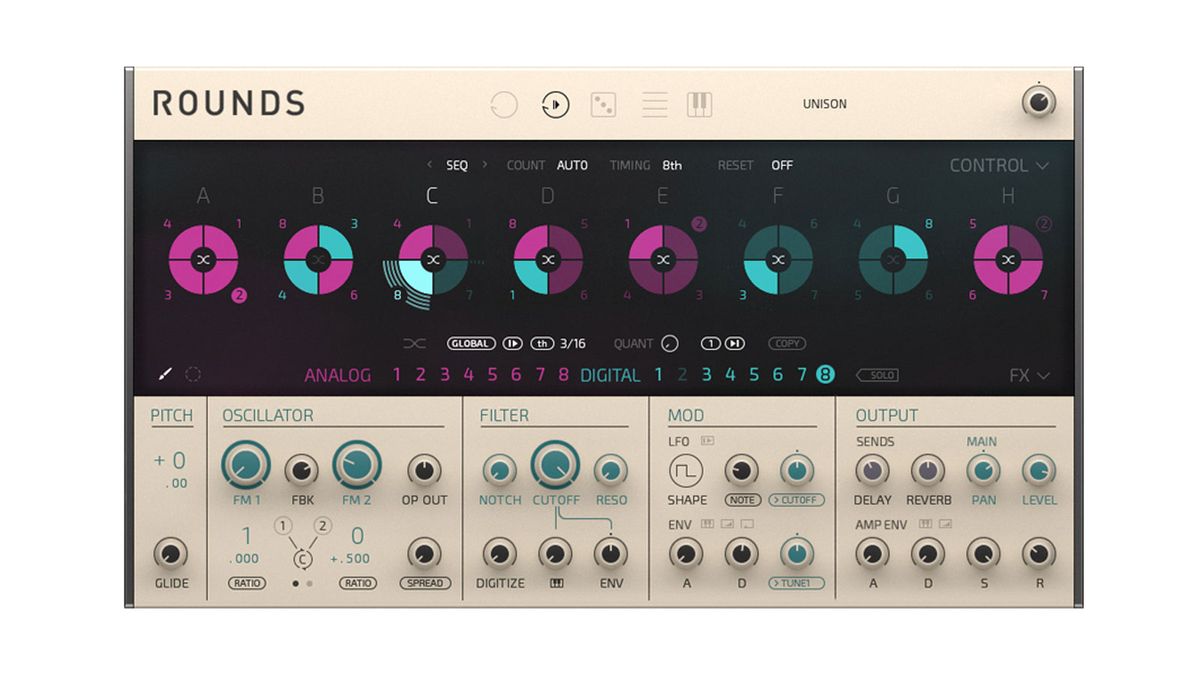Click shuffle center of sound block E
Screen dimensions: 1200x675
coord(663,260)
